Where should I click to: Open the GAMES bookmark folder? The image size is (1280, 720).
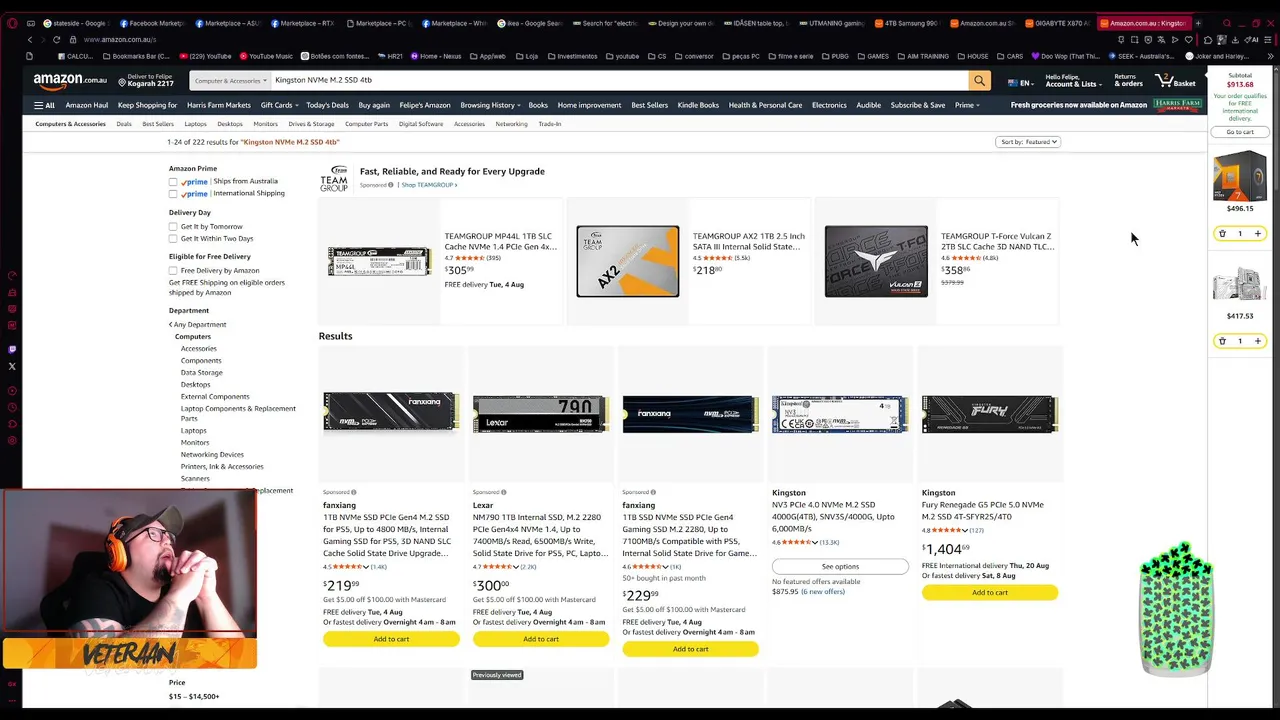point(873,56)
